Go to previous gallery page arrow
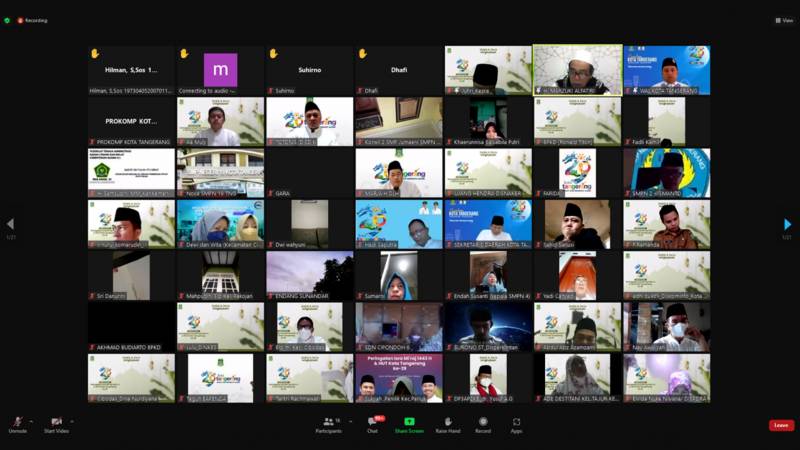This screenshot has height=450, width=800. click(x=10, y=224)
